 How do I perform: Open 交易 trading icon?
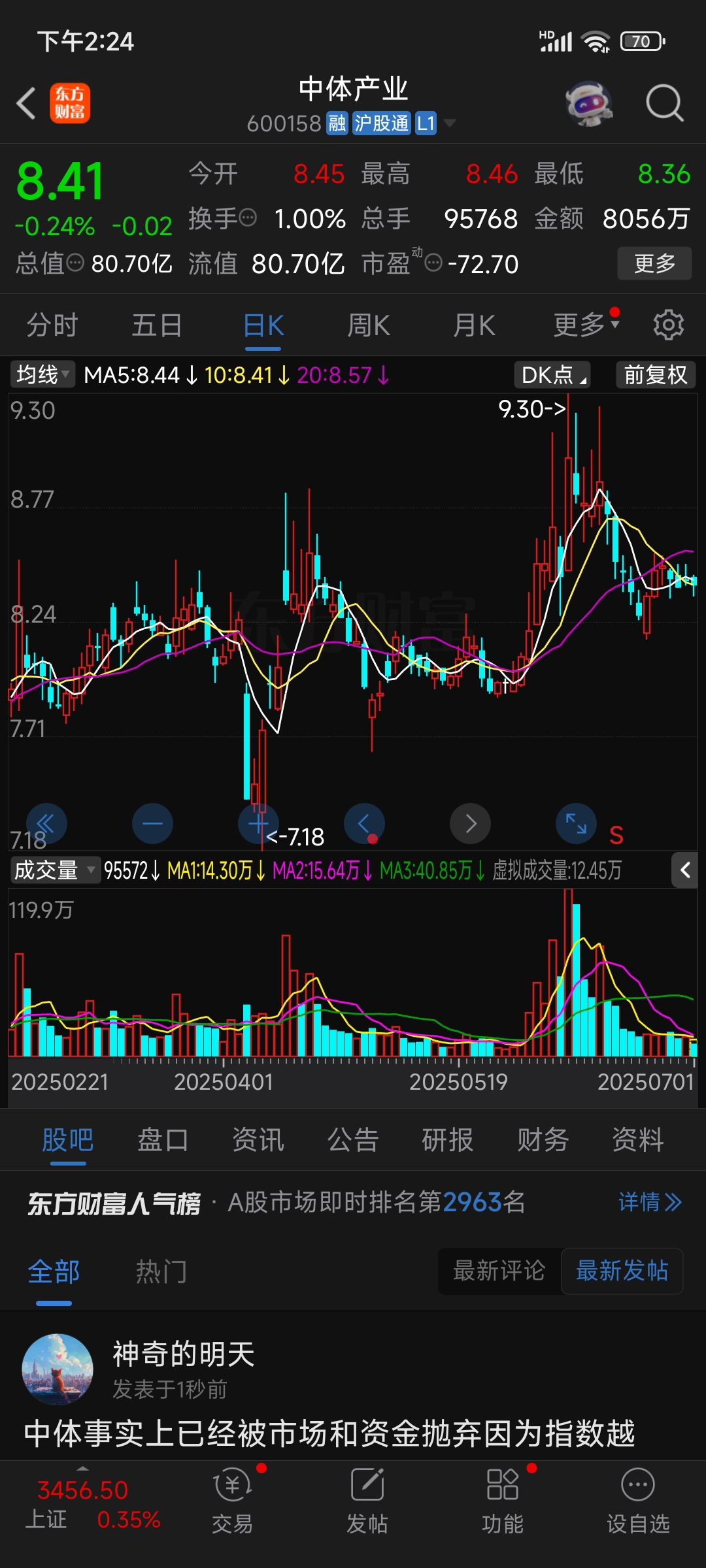(x=233, y=1503)
